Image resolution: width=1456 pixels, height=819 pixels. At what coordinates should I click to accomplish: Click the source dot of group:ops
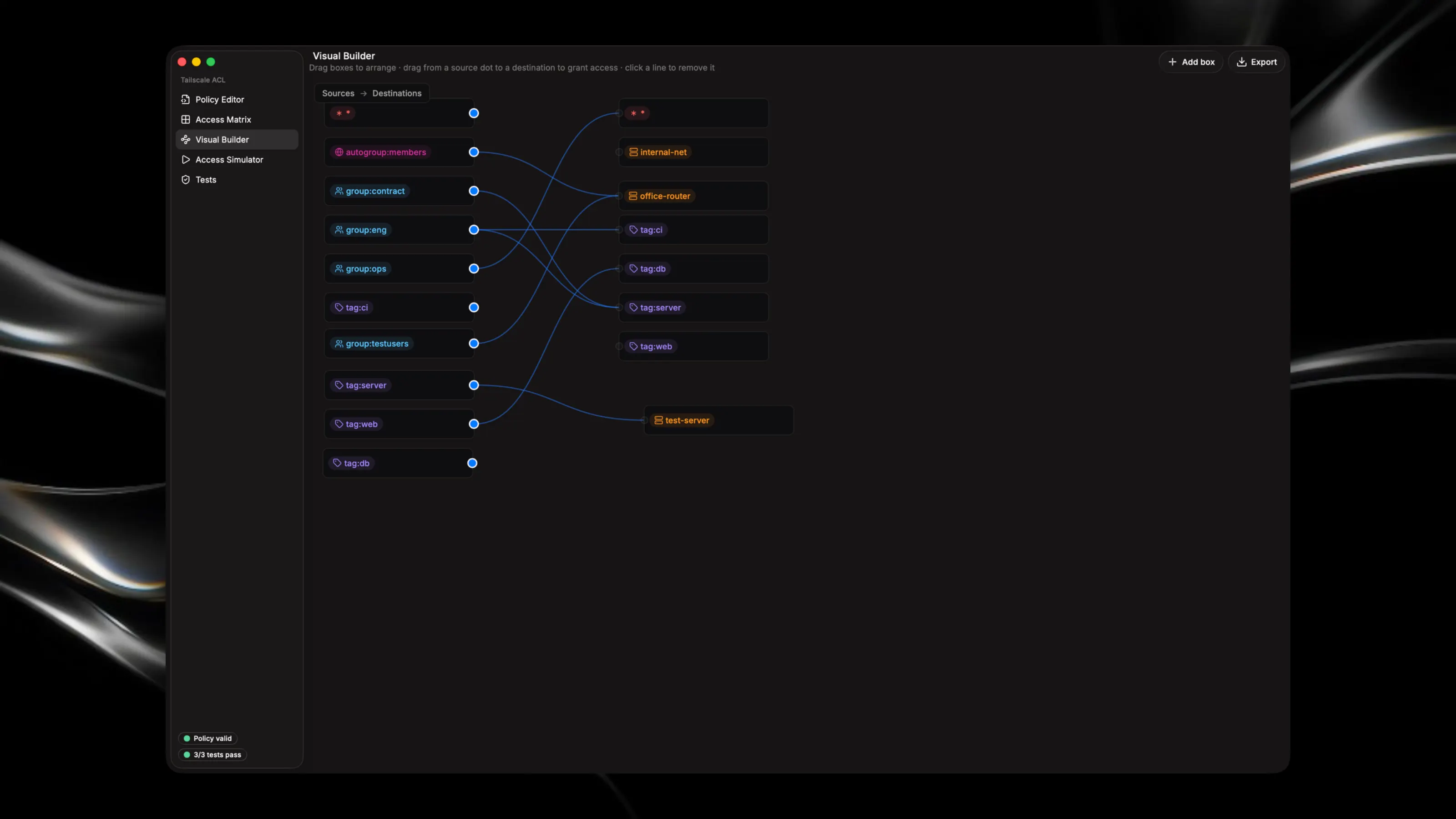tap(474, 268)
